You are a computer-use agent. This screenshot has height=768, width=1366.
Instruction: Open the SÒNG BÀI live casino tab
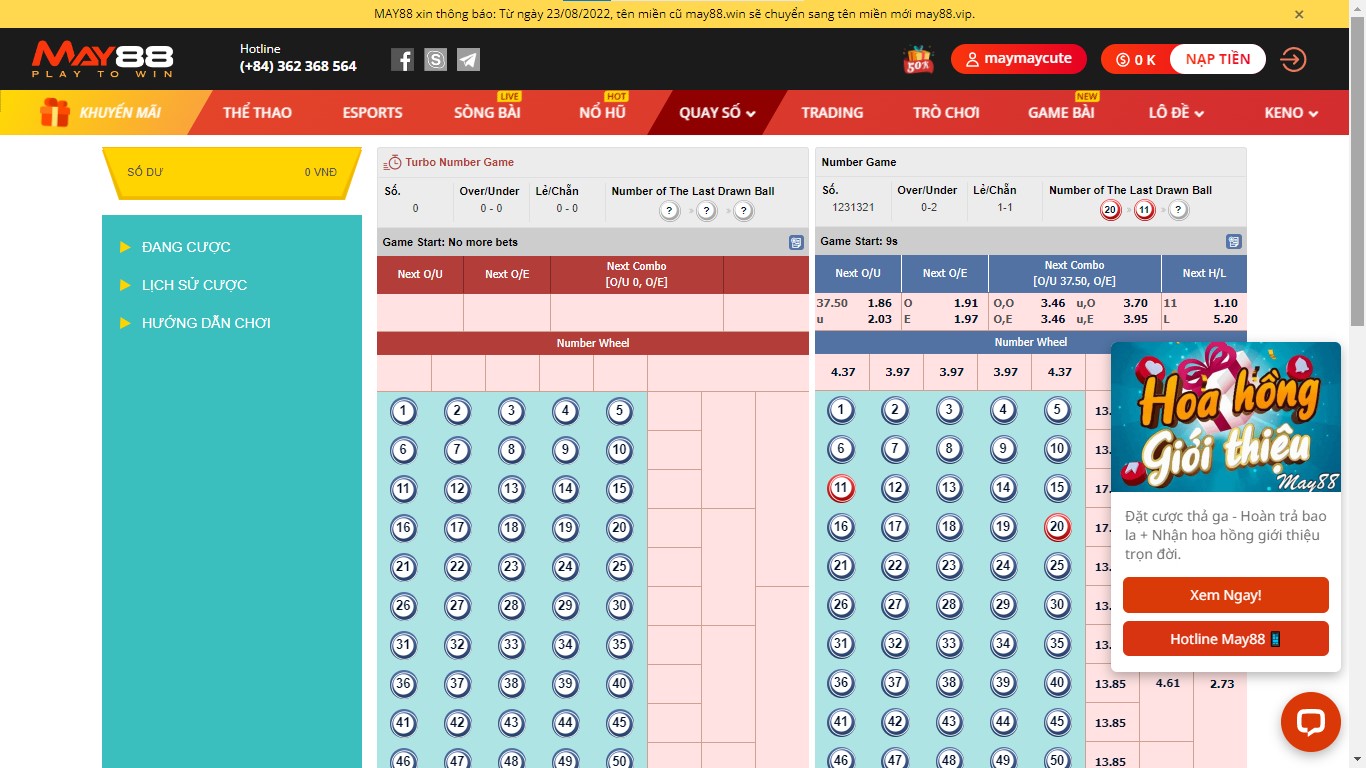click(x=487, y=113)
